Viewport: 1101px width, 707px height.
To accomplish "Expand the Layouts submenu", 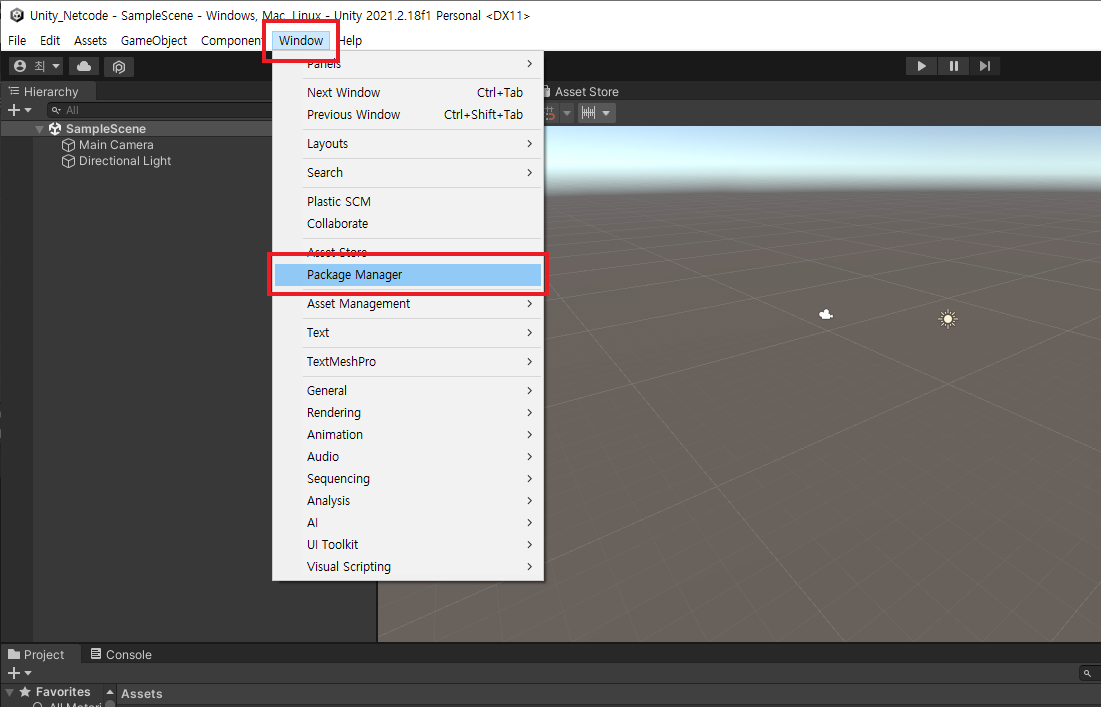I will tap(408, 143).
